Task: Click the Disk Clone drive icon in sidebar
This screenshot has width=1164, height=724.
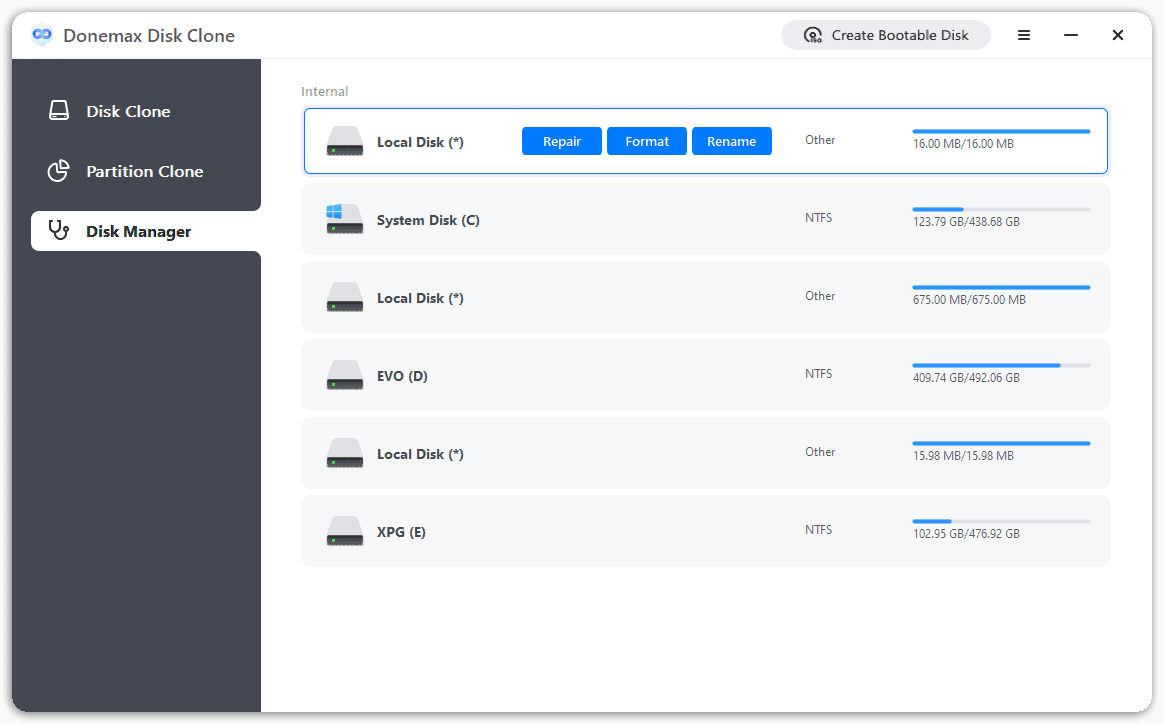Action: pos(59,111)
